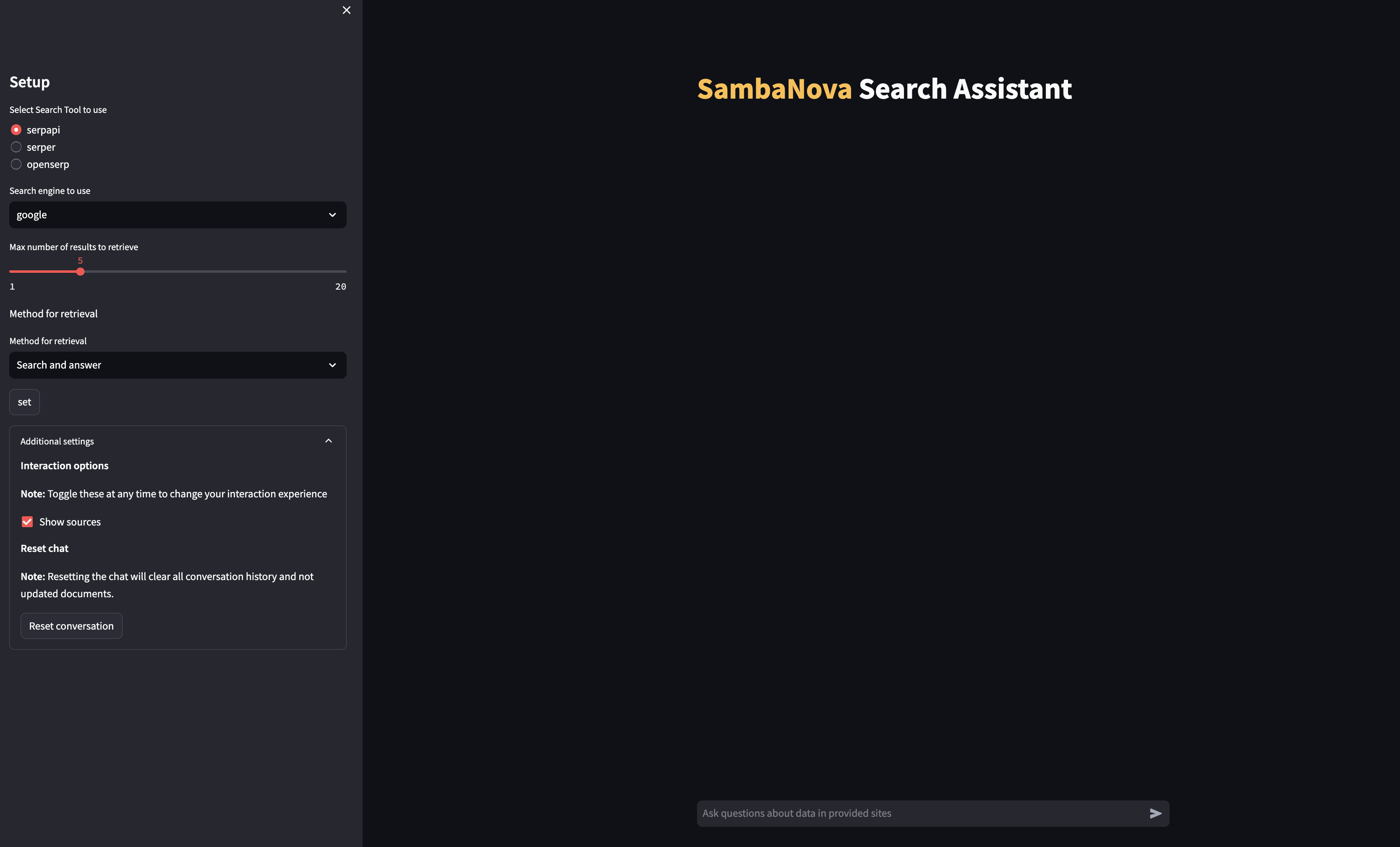Screen dimensions: 1400x847
Task: Open the Method for retrieval dropdown
Action: pyautogui.click(x=178, y=365)
